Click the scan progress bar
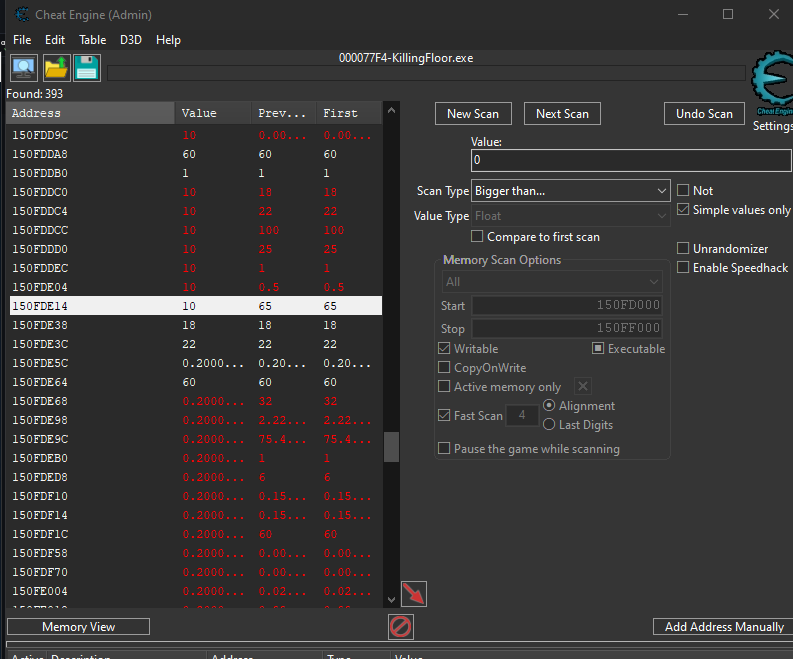Viewport: 793px width, 659px height. (x=426, y=73)
